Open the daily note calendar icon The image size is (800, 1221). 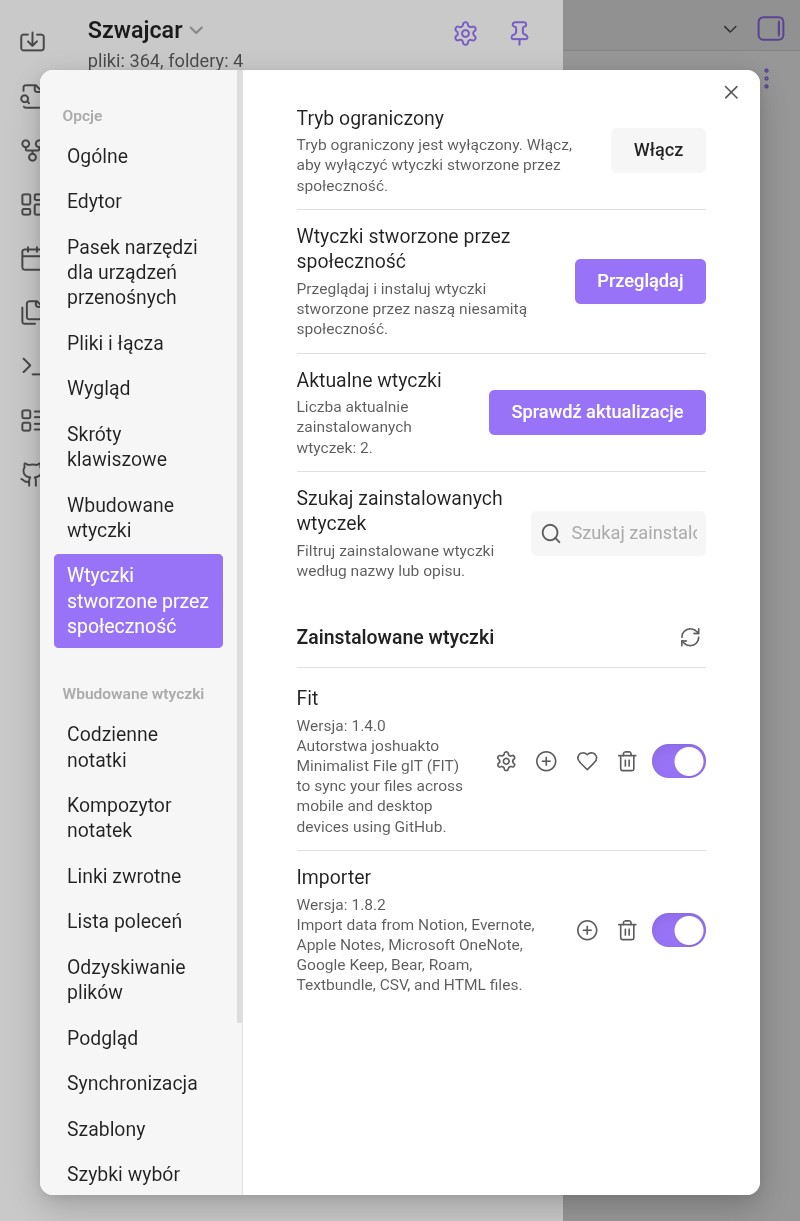pyautogui.click(x=32, y=258)
